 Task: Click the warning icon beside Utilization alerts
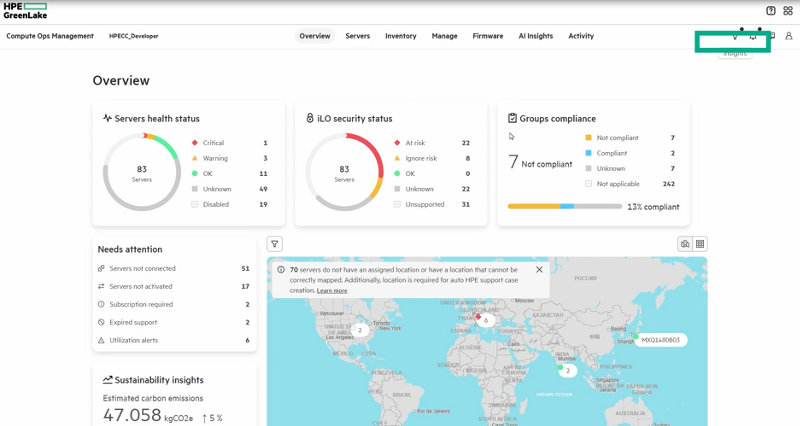tap(101, 340)
